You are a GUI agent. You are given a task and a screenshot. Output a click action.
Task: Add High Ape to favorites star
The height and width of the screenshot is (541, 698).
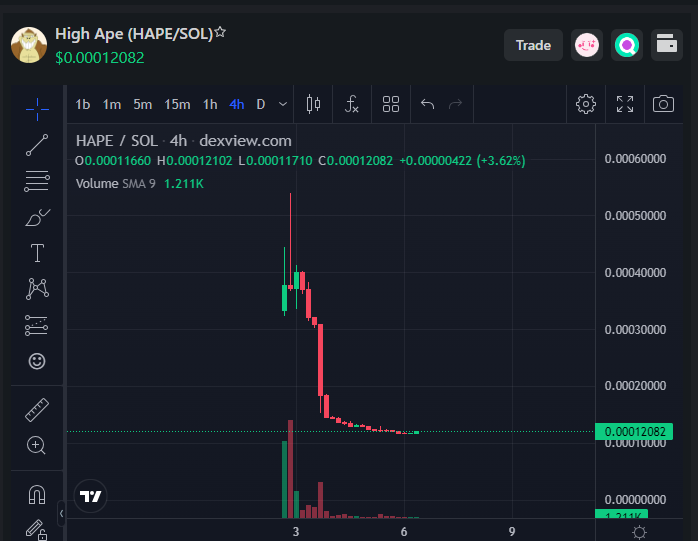click(220, 32)
